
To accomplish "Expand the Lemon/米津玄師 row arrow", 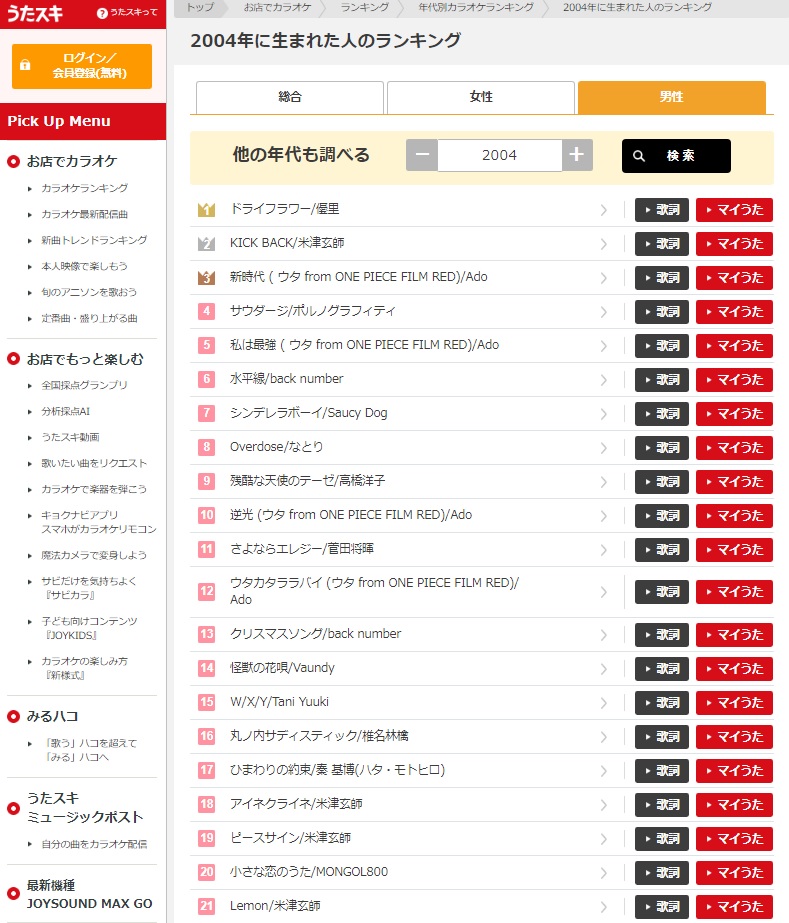I will point(604,907).
